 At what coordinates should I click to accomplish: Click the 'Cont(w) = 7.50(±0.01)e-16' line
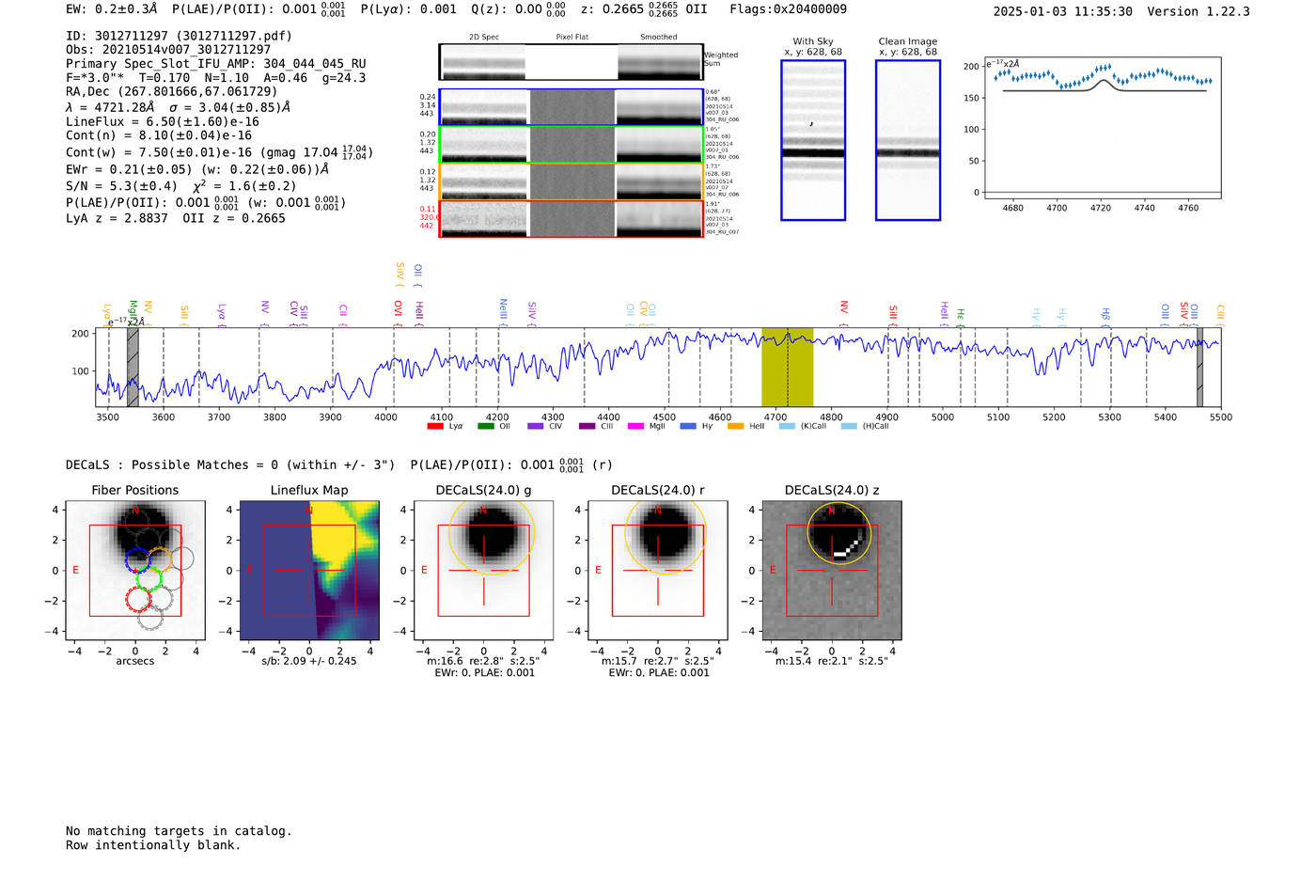[x=220, y=152]
